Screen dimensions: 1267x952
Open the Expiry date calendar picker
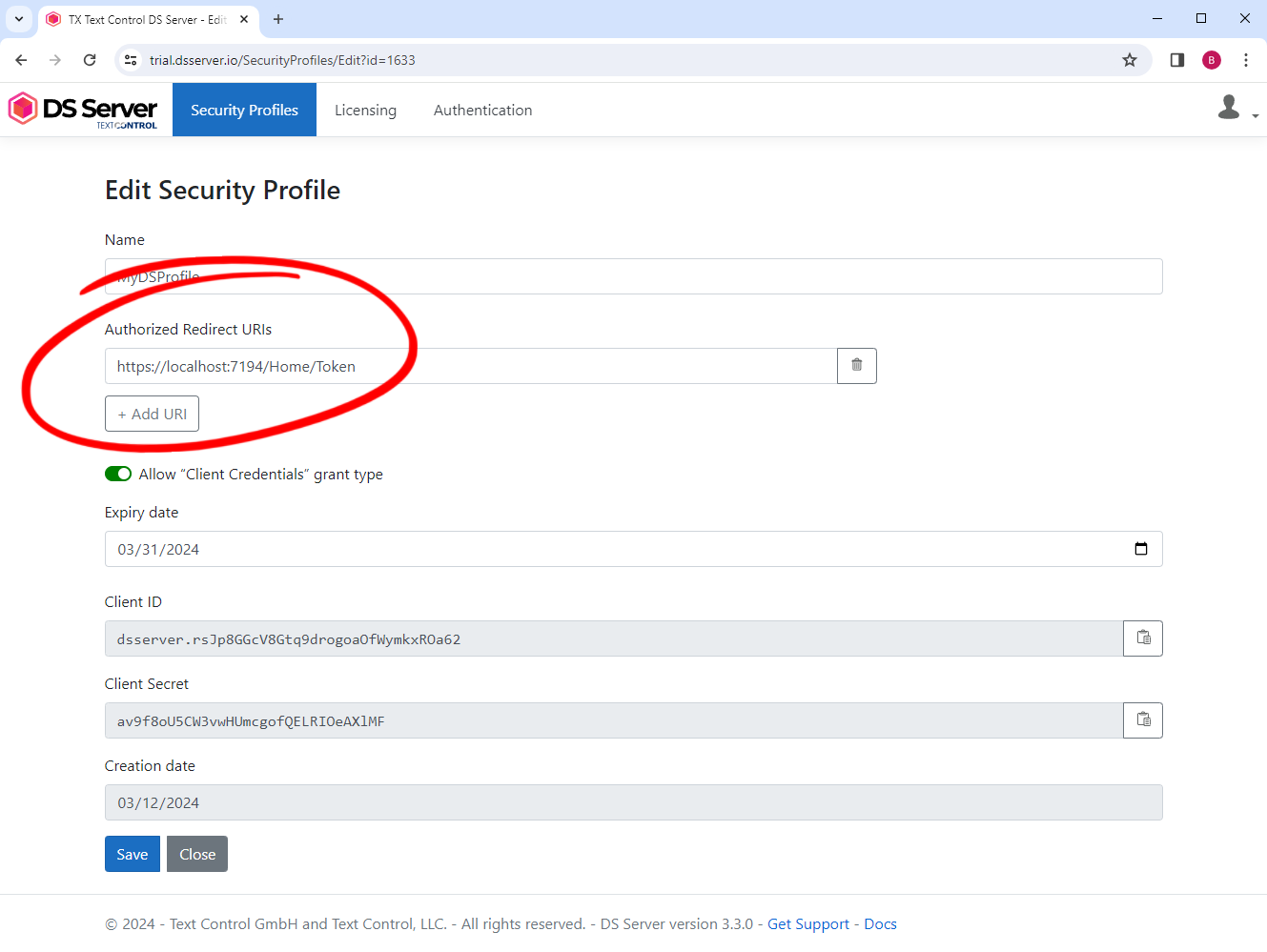(1141, 549)
